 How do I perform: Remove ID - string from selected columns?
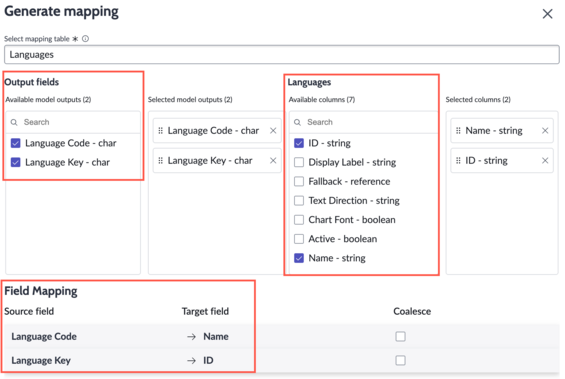tap(545, 160)
